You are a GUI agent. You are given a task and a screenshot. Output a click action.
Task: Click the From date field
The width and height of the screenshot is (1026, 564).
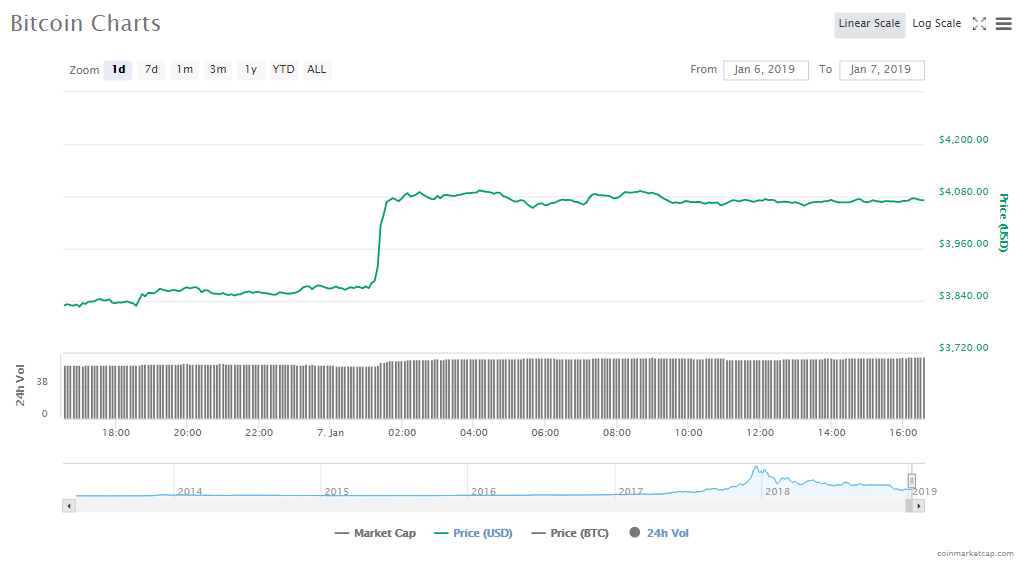(x=765, y=70)
